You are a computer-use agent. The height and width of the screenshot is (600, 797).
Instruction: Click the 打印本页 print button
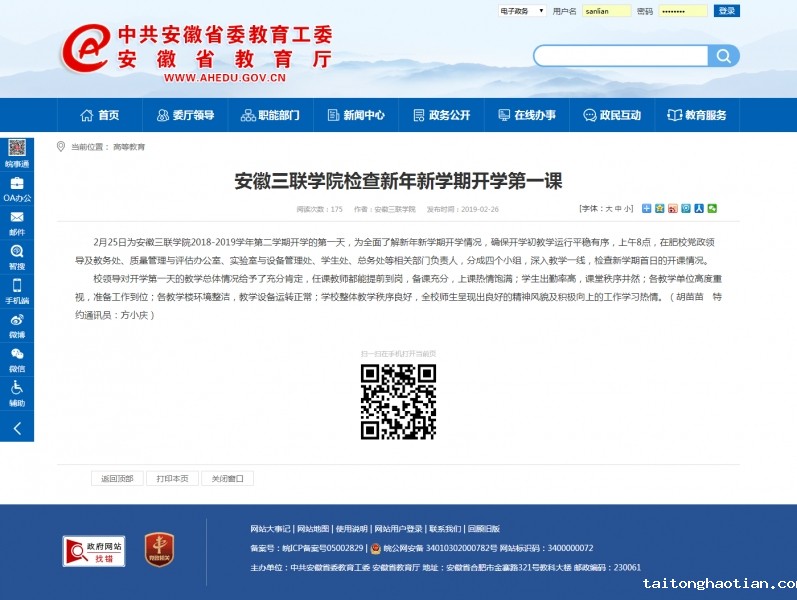pyautogui.click(x=172, y=479)
